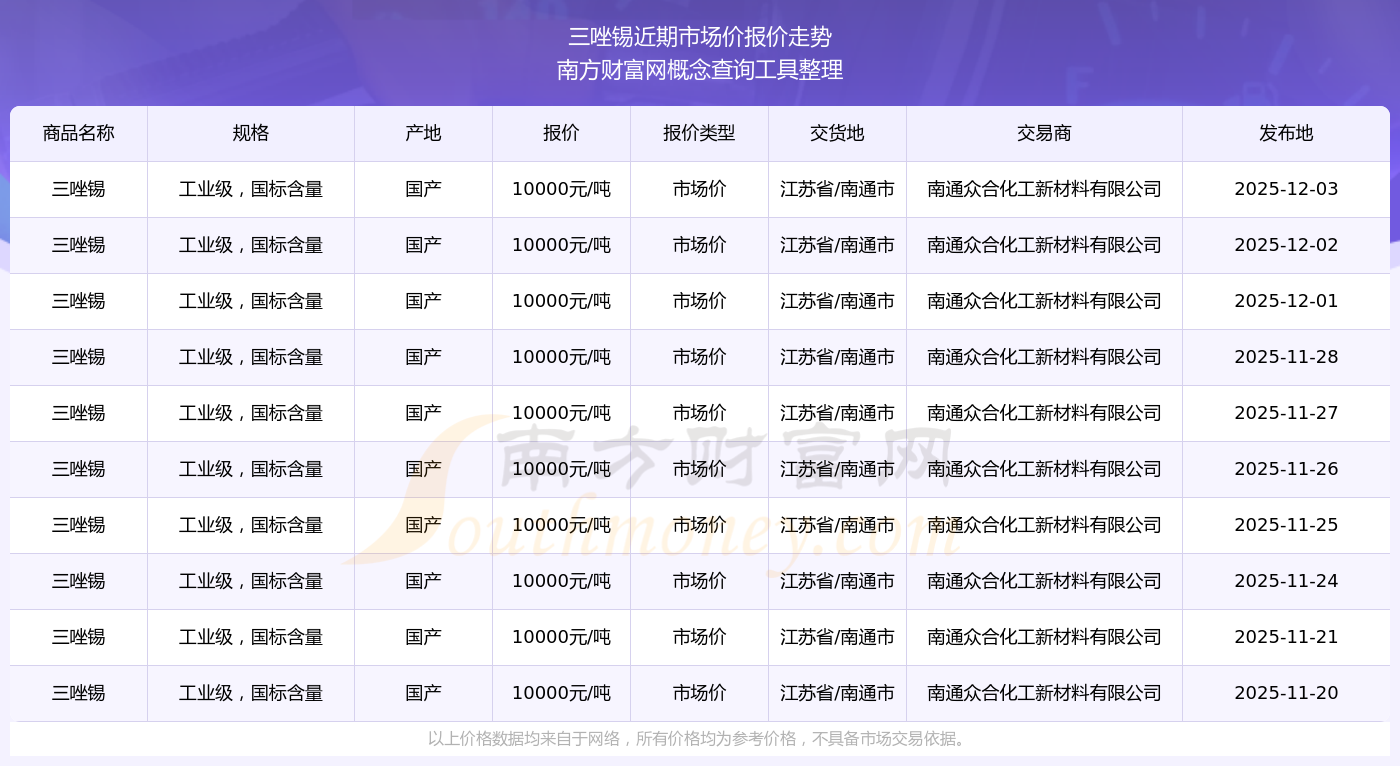Viewport: 1400px width, 766px height.
Task: Select the 2025-11-28 date cell
Action: [1286, 357]
